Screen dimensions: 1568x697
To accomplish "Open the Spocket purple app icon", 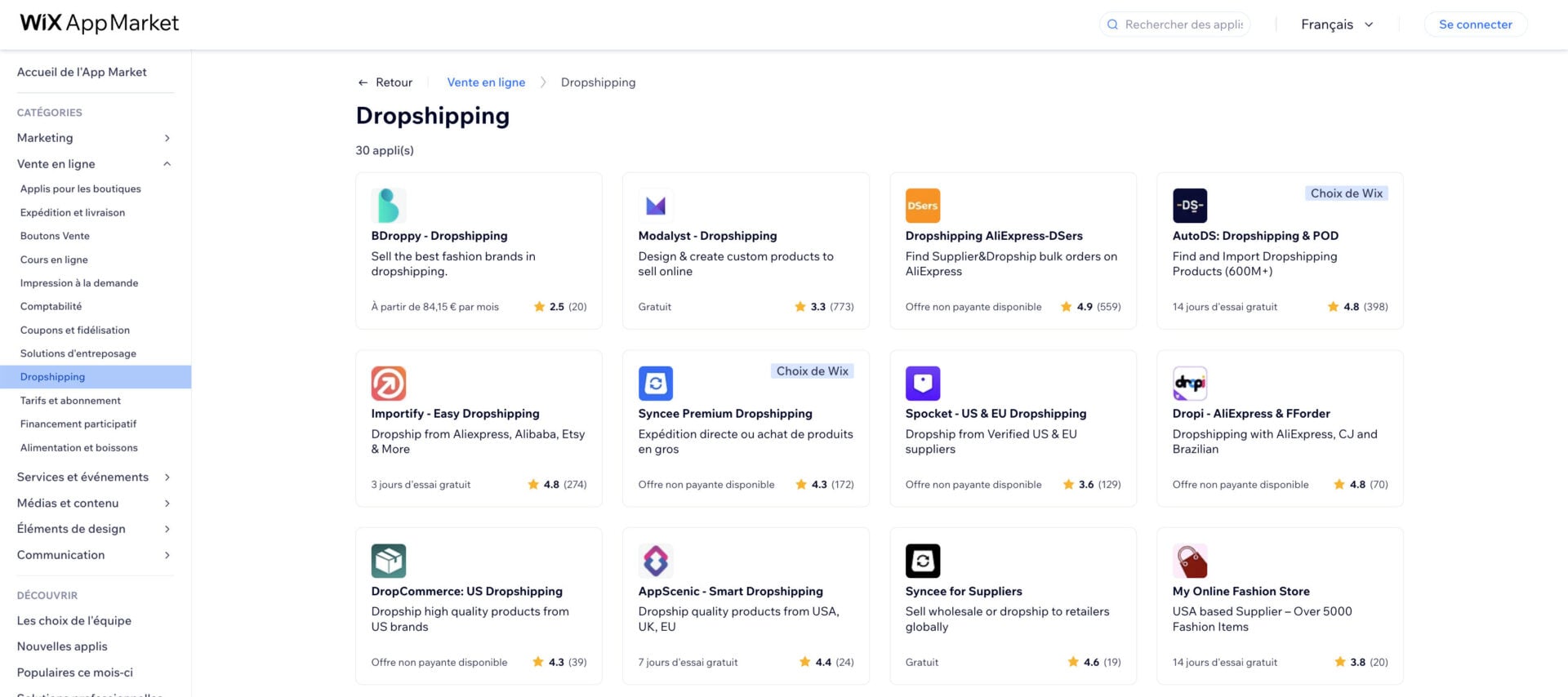I will (923, 384).
